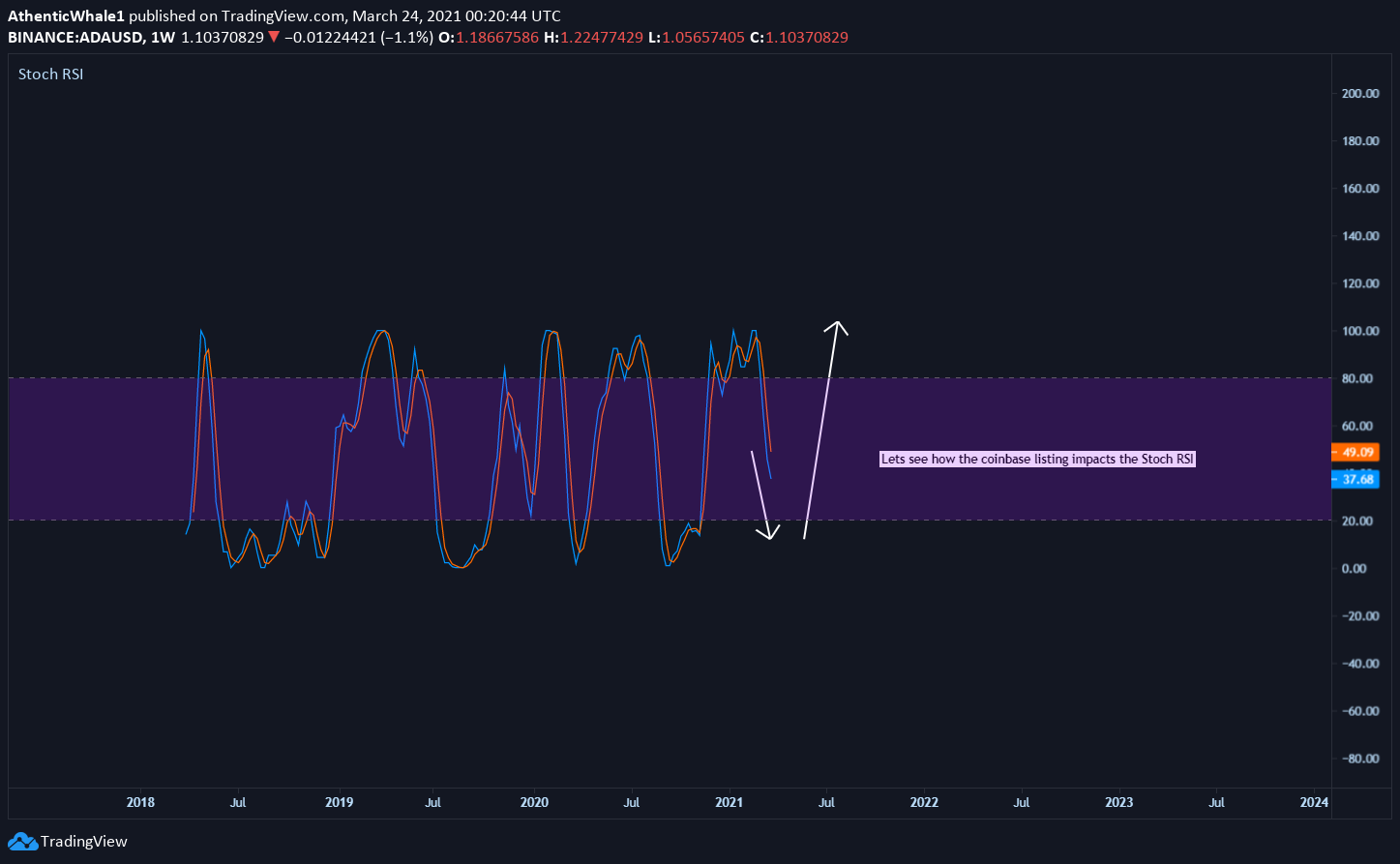Select the coinbase listing annotation text

pyautogui.click(x=1037, y=460)
